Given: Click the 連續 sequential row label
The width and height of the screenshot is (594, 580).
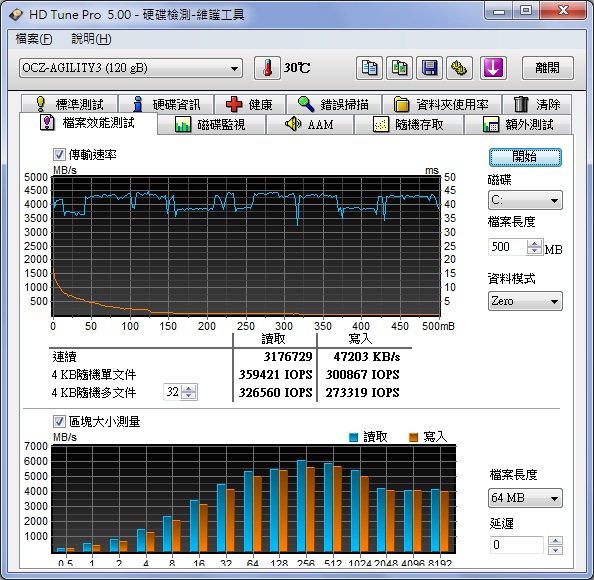Looking at the screenshot, I should (x=64, y=357).
